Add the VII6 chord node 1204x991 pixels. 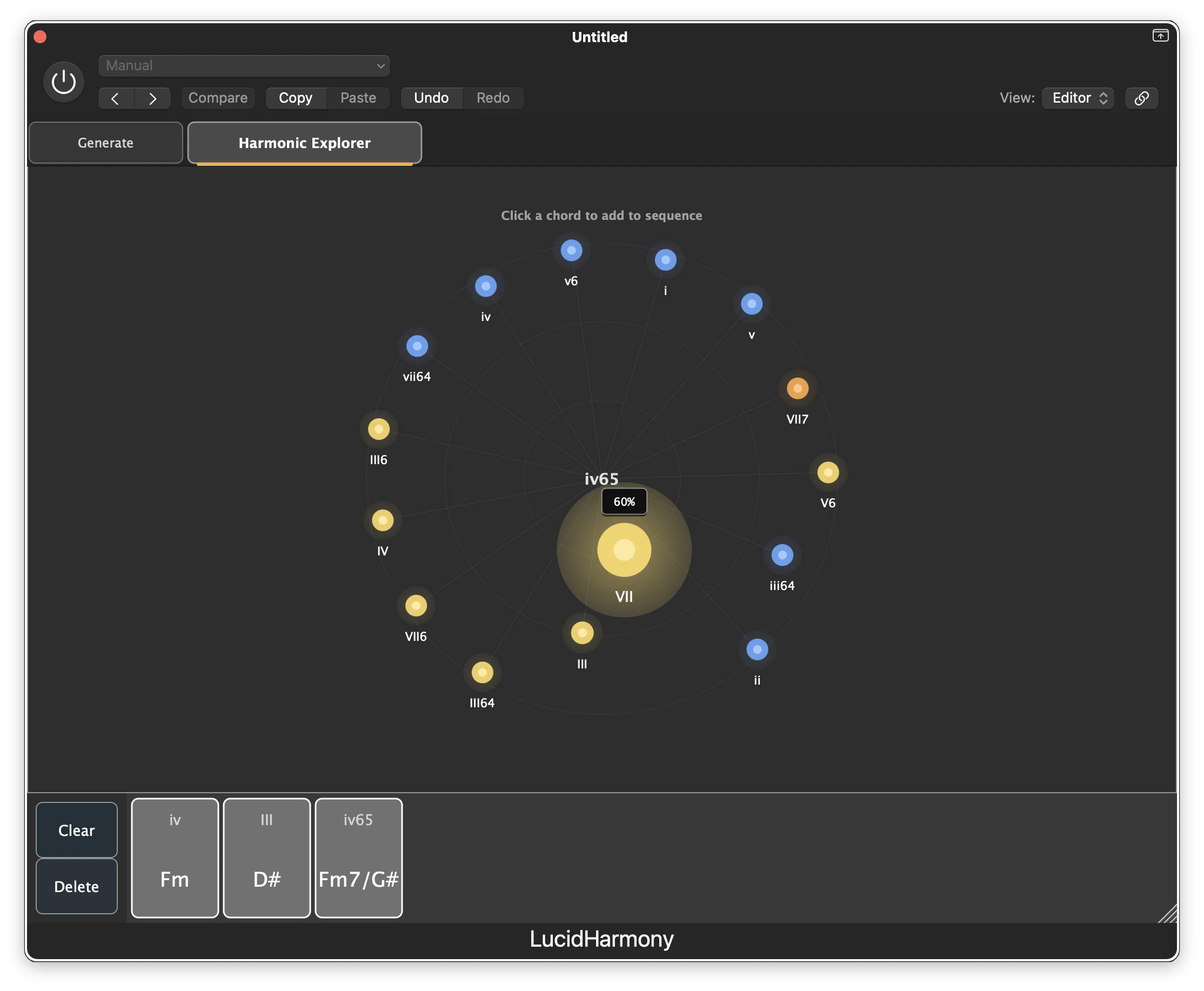click(416, 606)
